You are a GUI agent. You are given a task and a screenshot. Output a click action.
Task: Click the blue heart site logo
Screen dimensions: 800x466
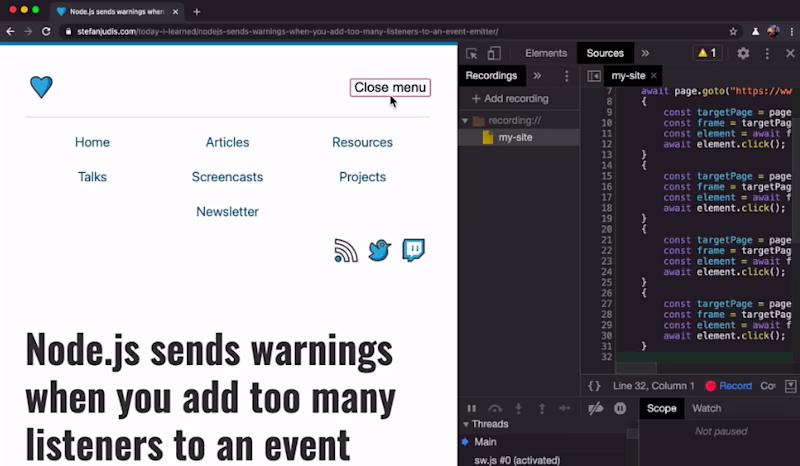41,87
